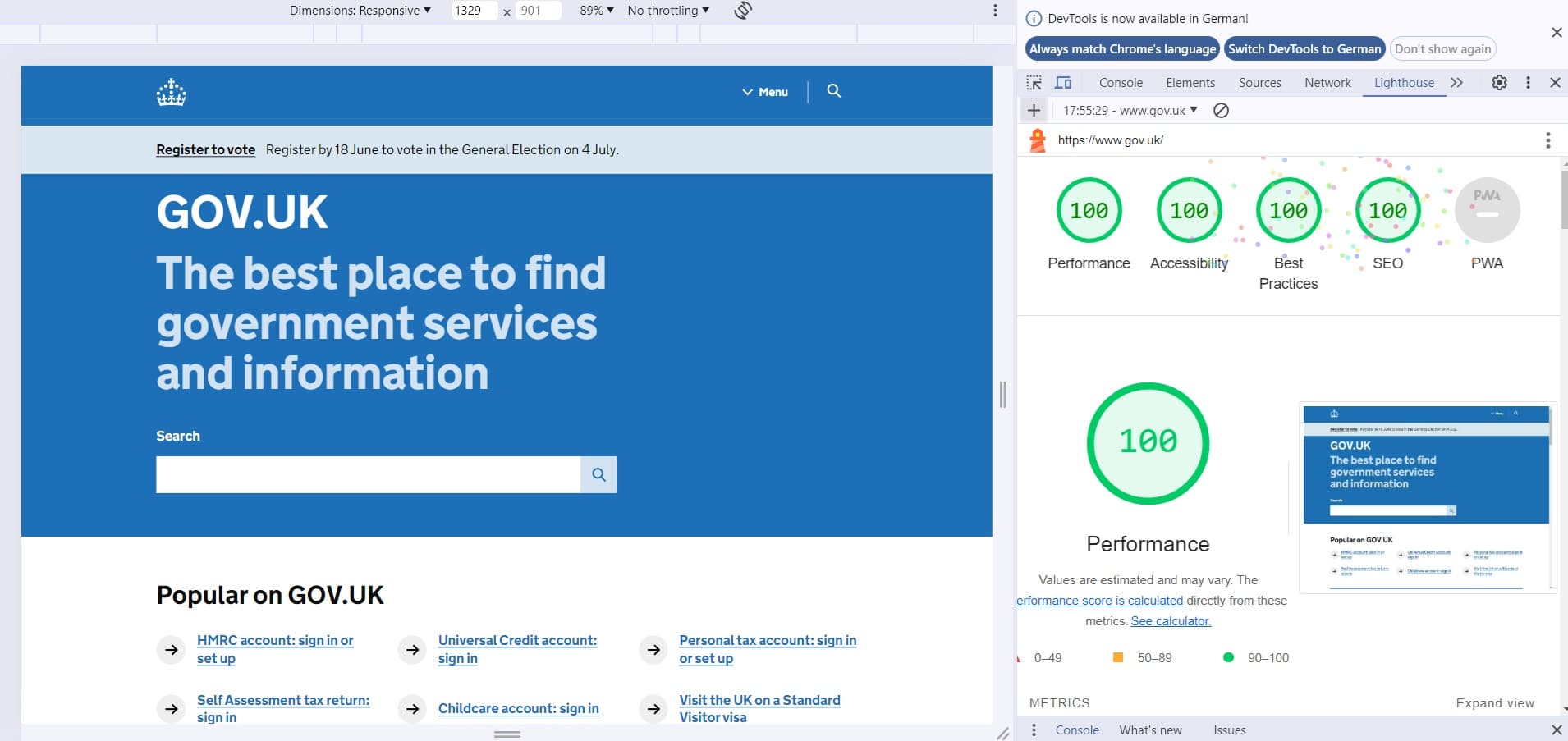This screenshot has width=1568, height=741.
Task: Click the viewport width field 1329
Action: coord(474,11)
